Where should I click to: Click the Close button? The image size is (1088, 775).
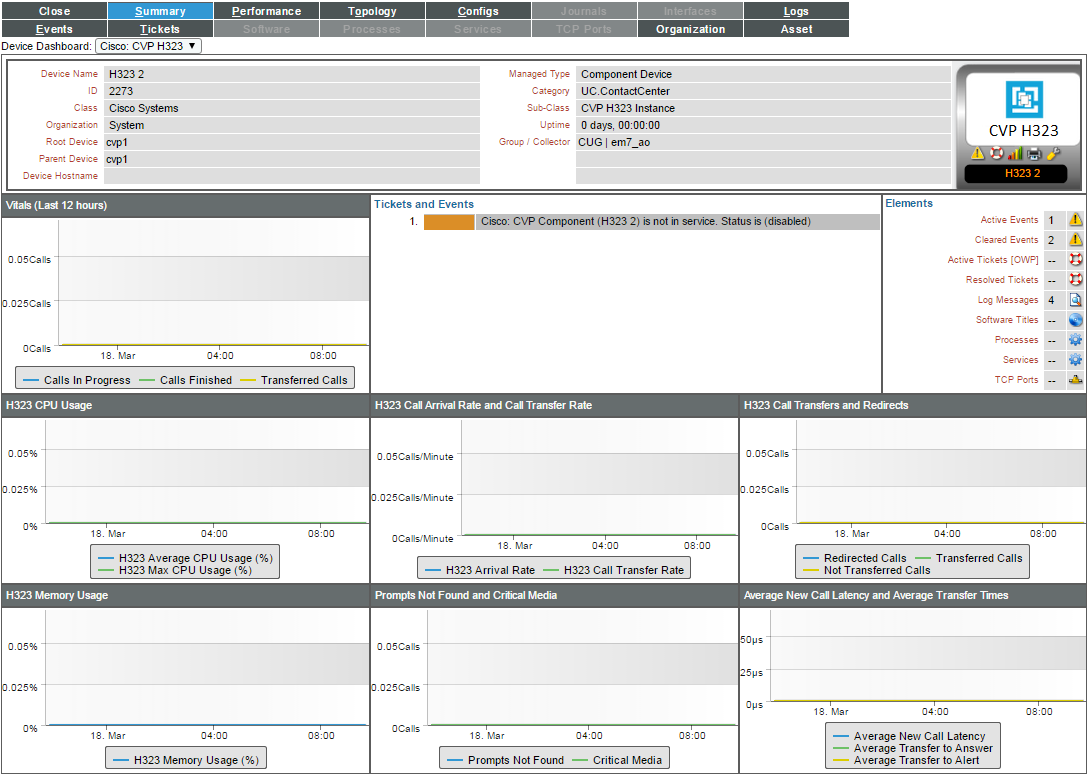pyautogui.click(x=54, y=11)
